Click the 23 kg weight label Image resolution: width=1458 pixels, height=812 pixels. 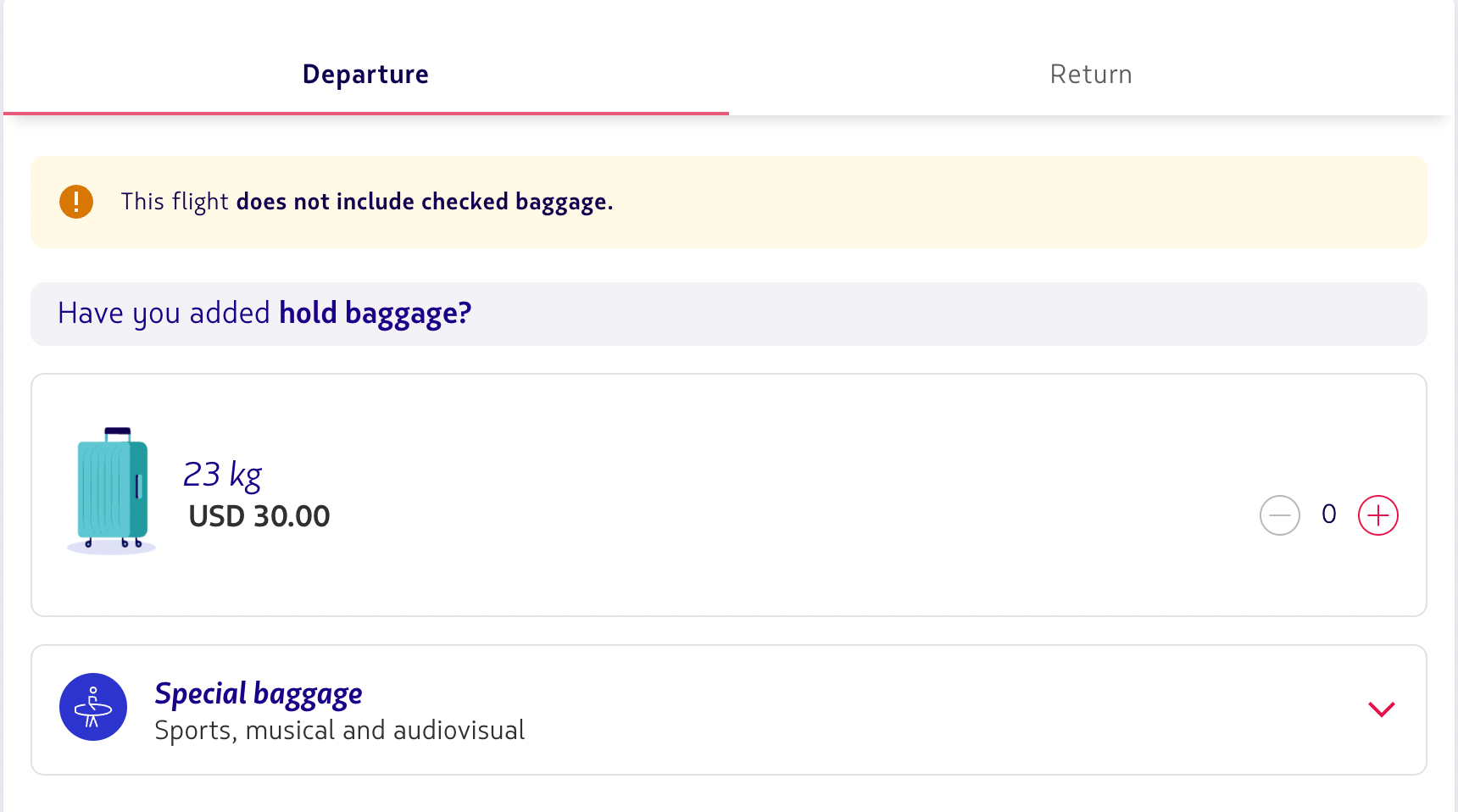(223, 475)
